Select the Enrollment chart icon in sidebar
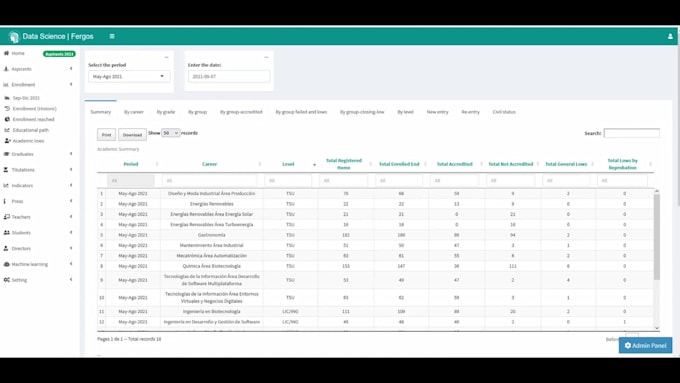Viewport: 680px width, 383px height. point(6,85)
